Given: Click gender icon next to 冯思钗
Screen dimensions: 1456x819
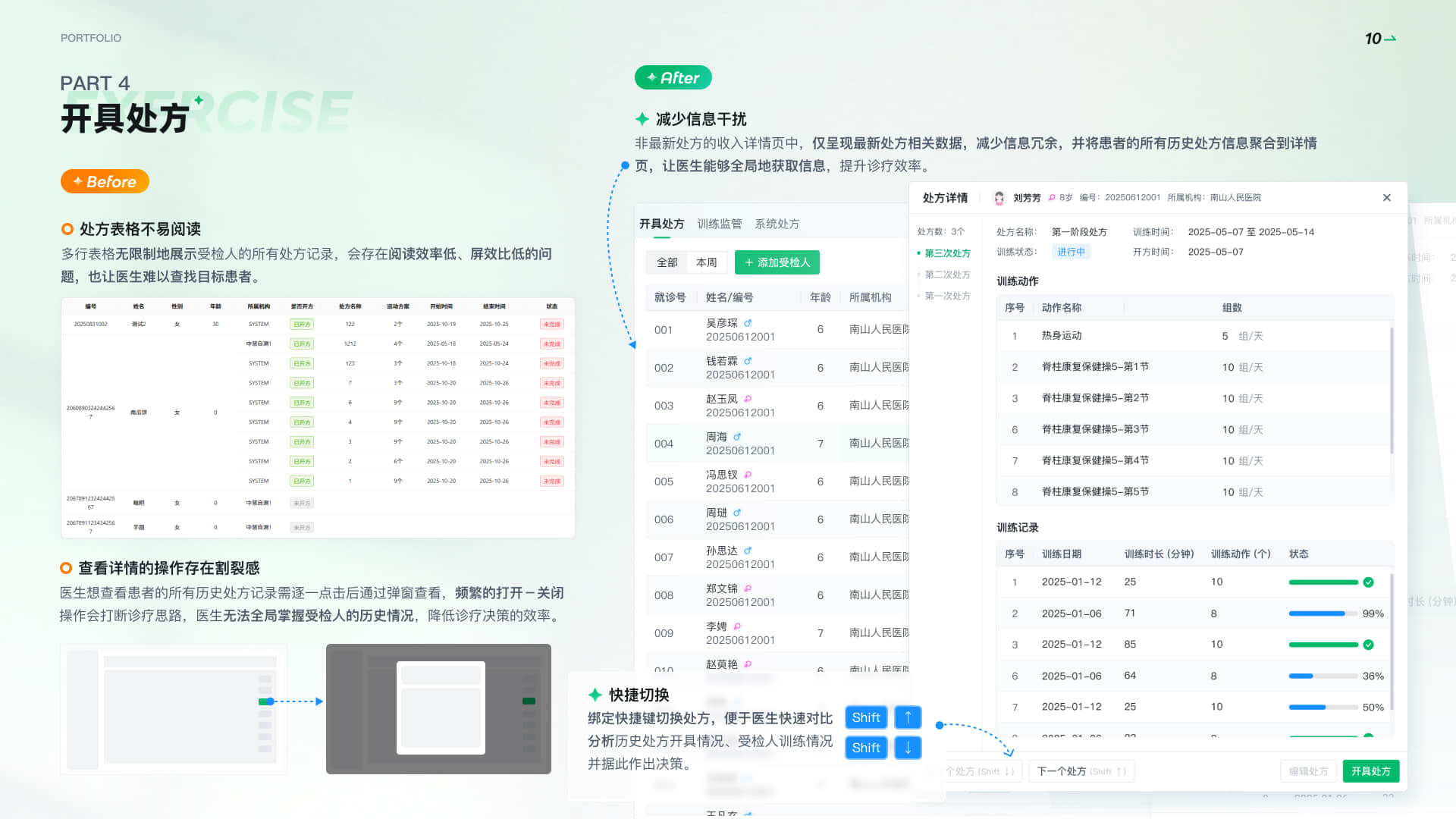Looking at the screenshot, I should [x=748, y=475].
